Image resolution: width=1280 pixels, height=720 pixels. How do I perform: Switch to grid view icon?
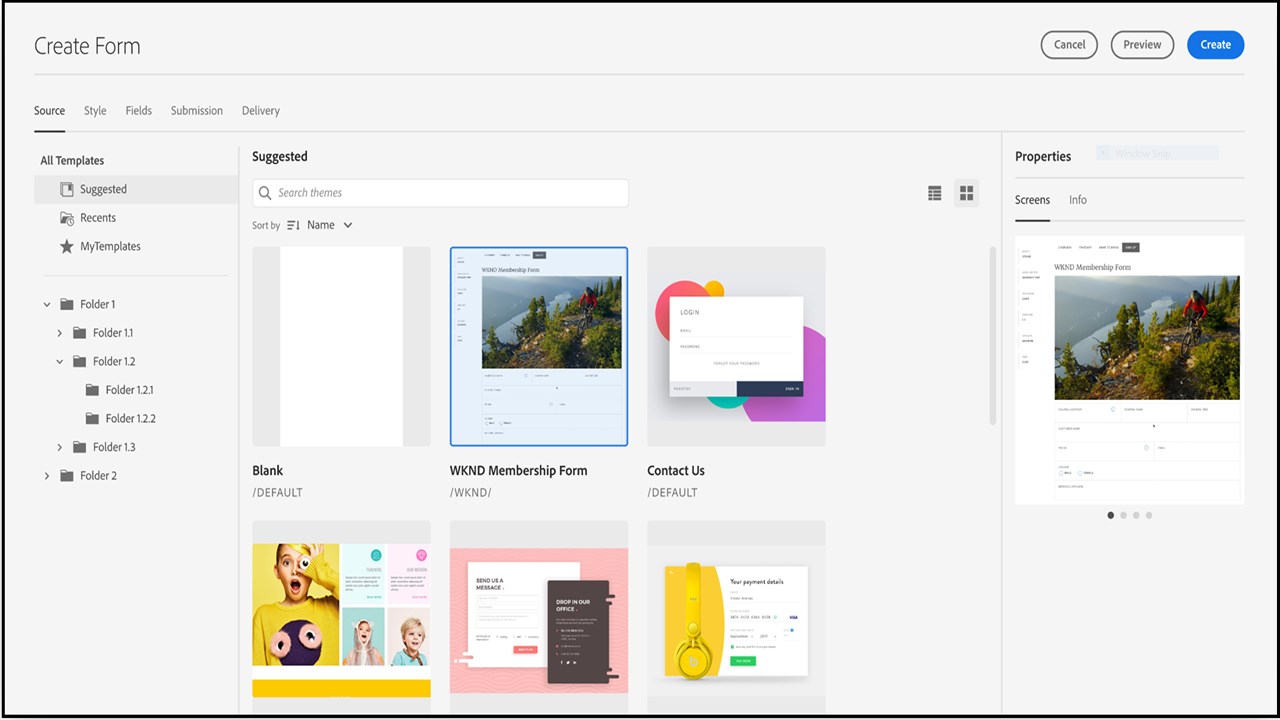pyautogui.click(x=966, y=194)
